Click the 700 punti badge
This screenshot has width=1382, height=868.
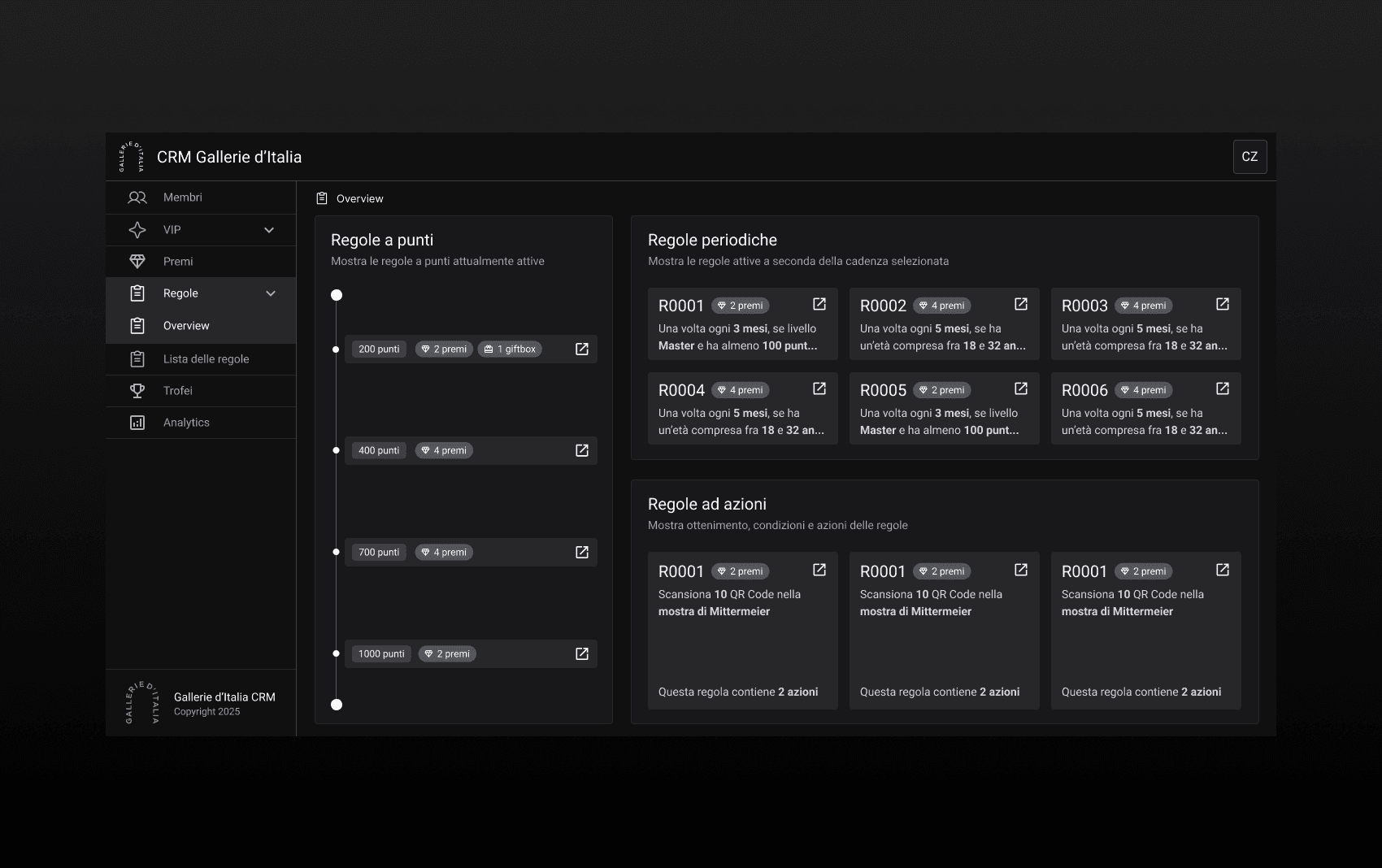[379, 552]
